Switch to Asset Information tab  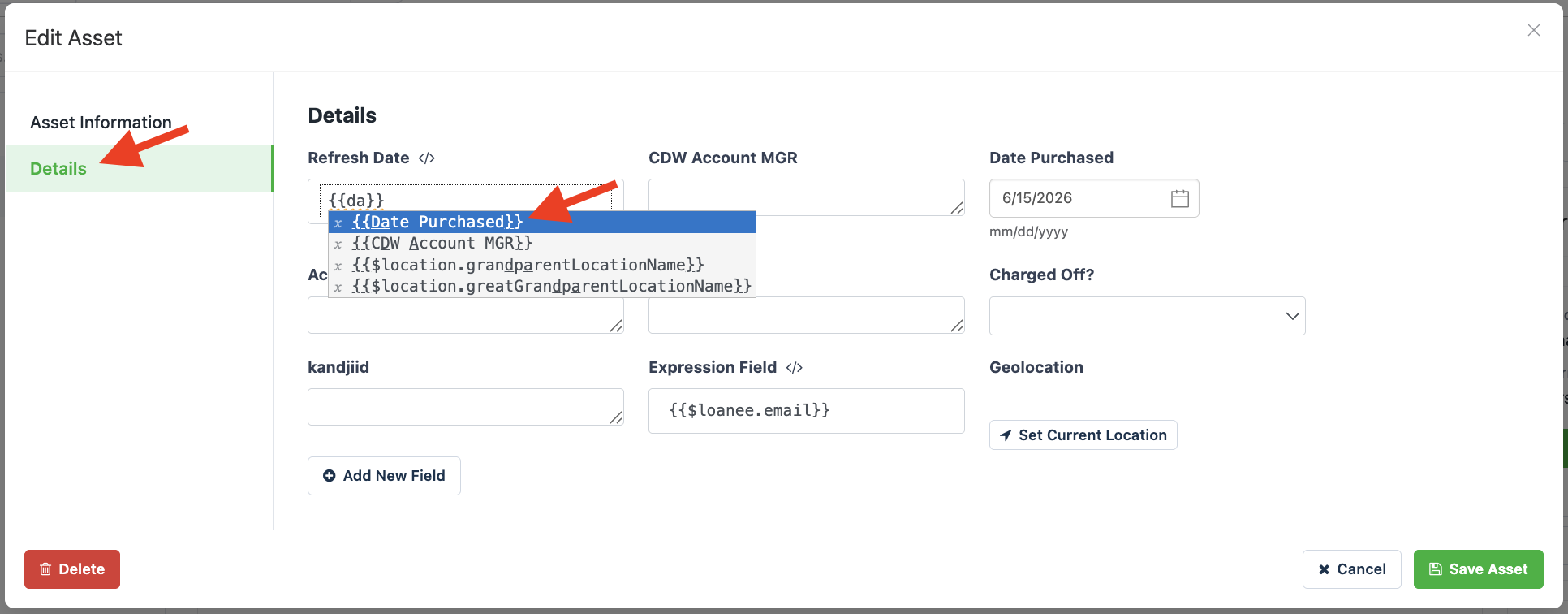coord(101,123)
